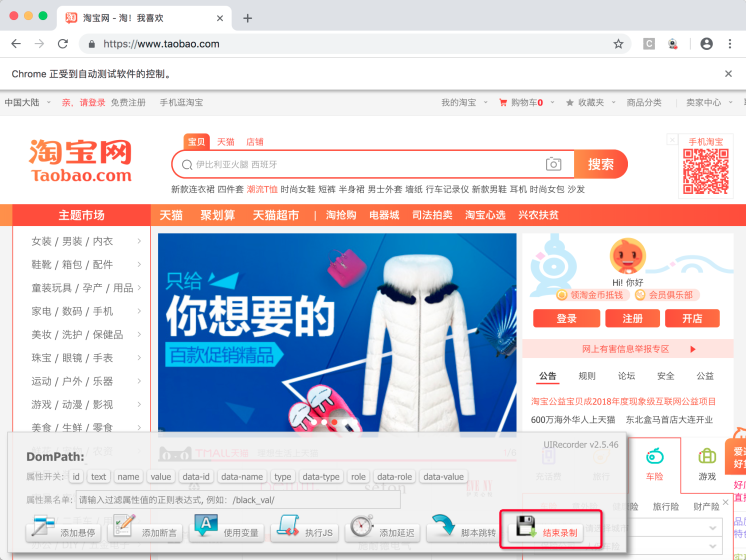Click the 脚本跳转 jump button
This screenshot has height=560, width=746.
[x=464, y=528]
